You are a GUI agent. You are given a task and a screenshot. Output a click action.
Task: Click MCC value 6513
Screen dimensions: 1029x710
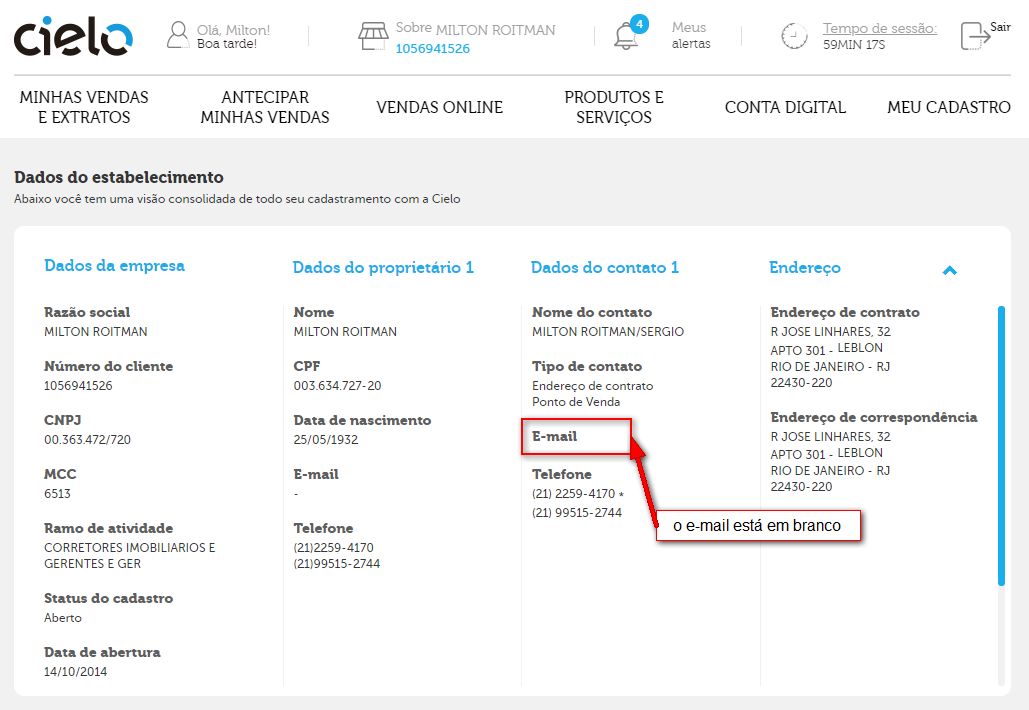click(57, 493)
